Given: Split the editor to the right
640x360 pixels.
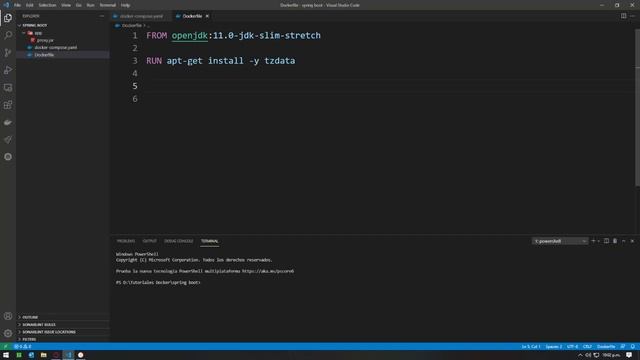Looking at the screenshot, I should [623, 16].
